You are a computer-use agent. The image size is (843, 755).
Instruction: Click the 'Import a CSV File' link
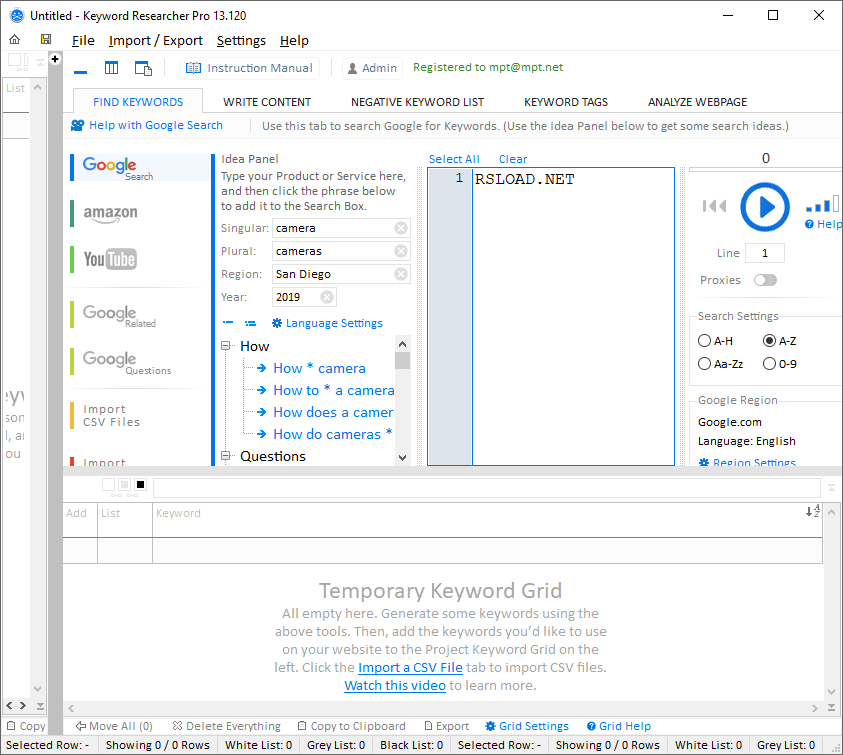tap(410, 667)
